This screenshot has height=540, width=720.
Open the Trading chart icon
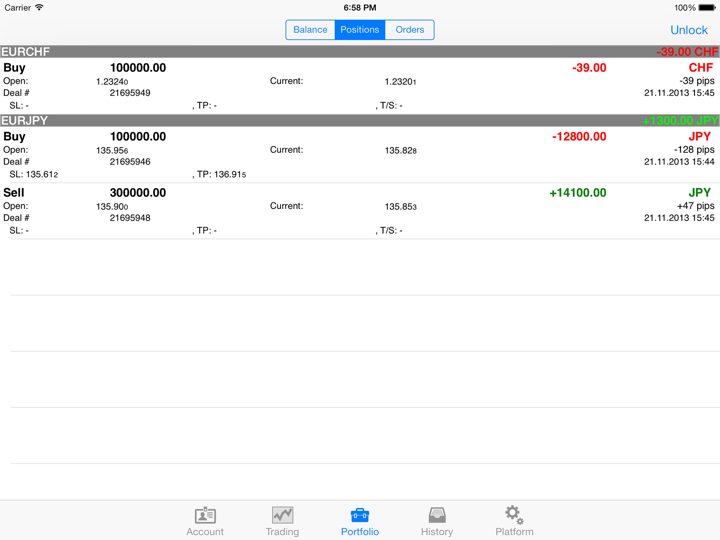point(282,515)
